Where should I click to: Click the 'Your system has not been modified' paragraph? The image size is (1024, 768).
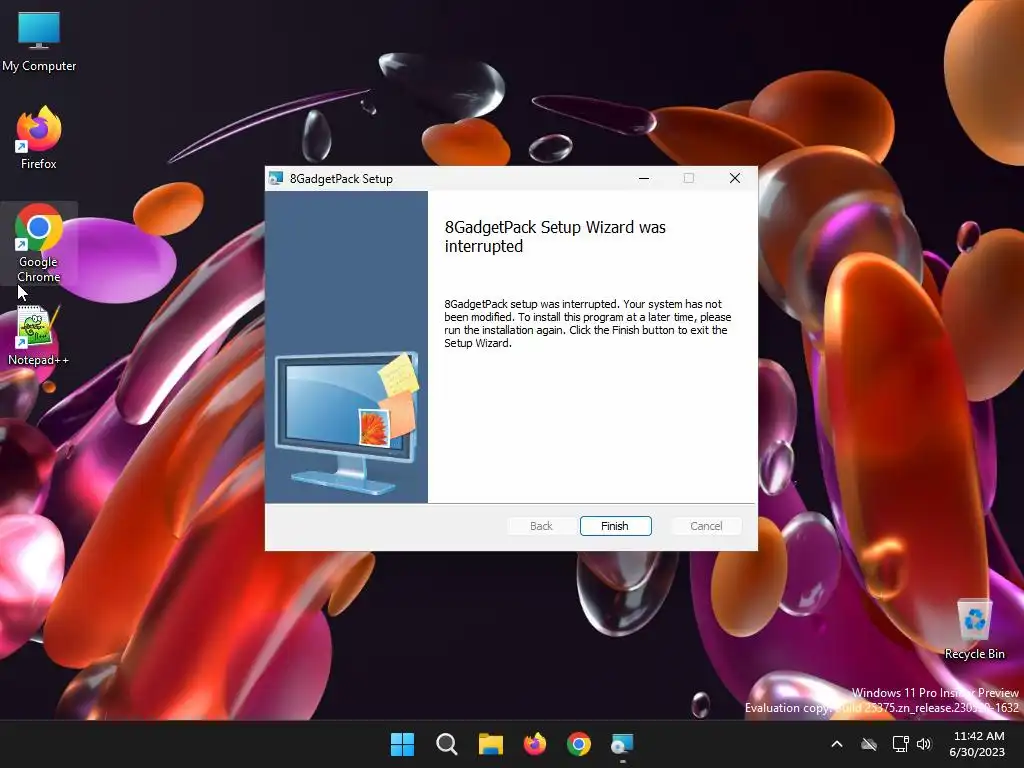587,323
